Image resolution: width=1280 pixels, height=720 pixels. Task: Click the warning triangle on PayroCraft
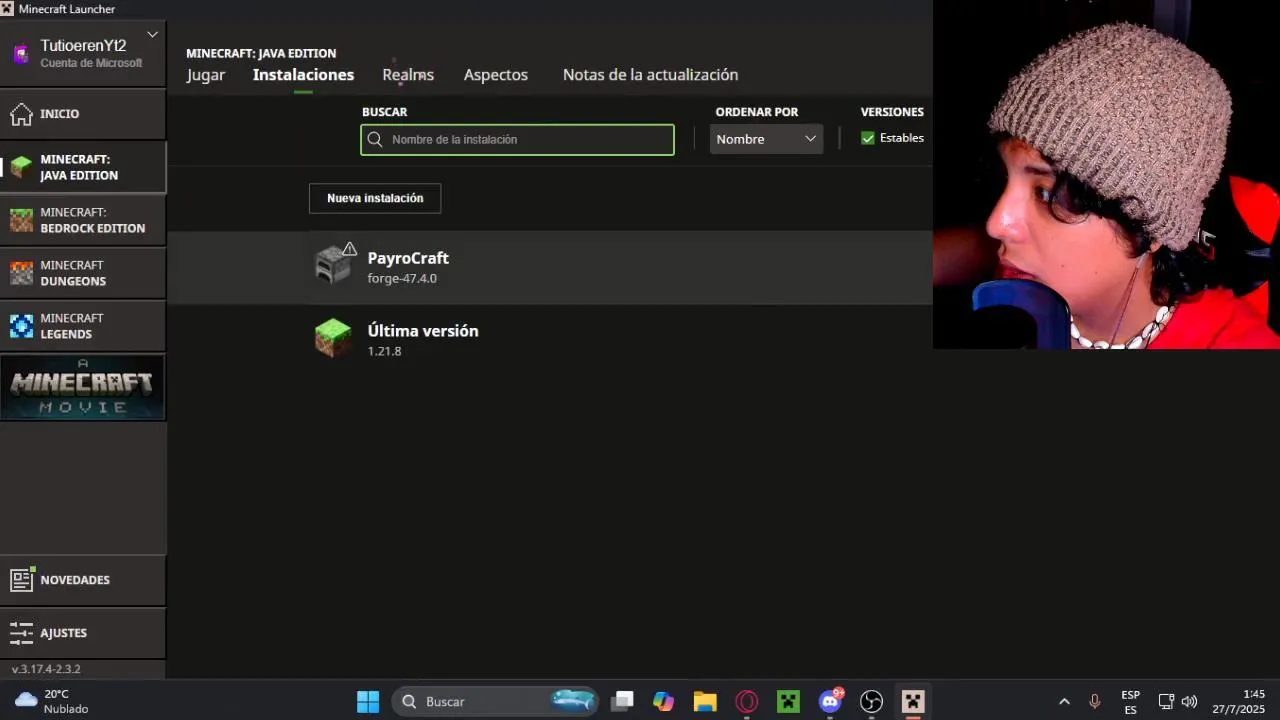click(x=349, y=248)
